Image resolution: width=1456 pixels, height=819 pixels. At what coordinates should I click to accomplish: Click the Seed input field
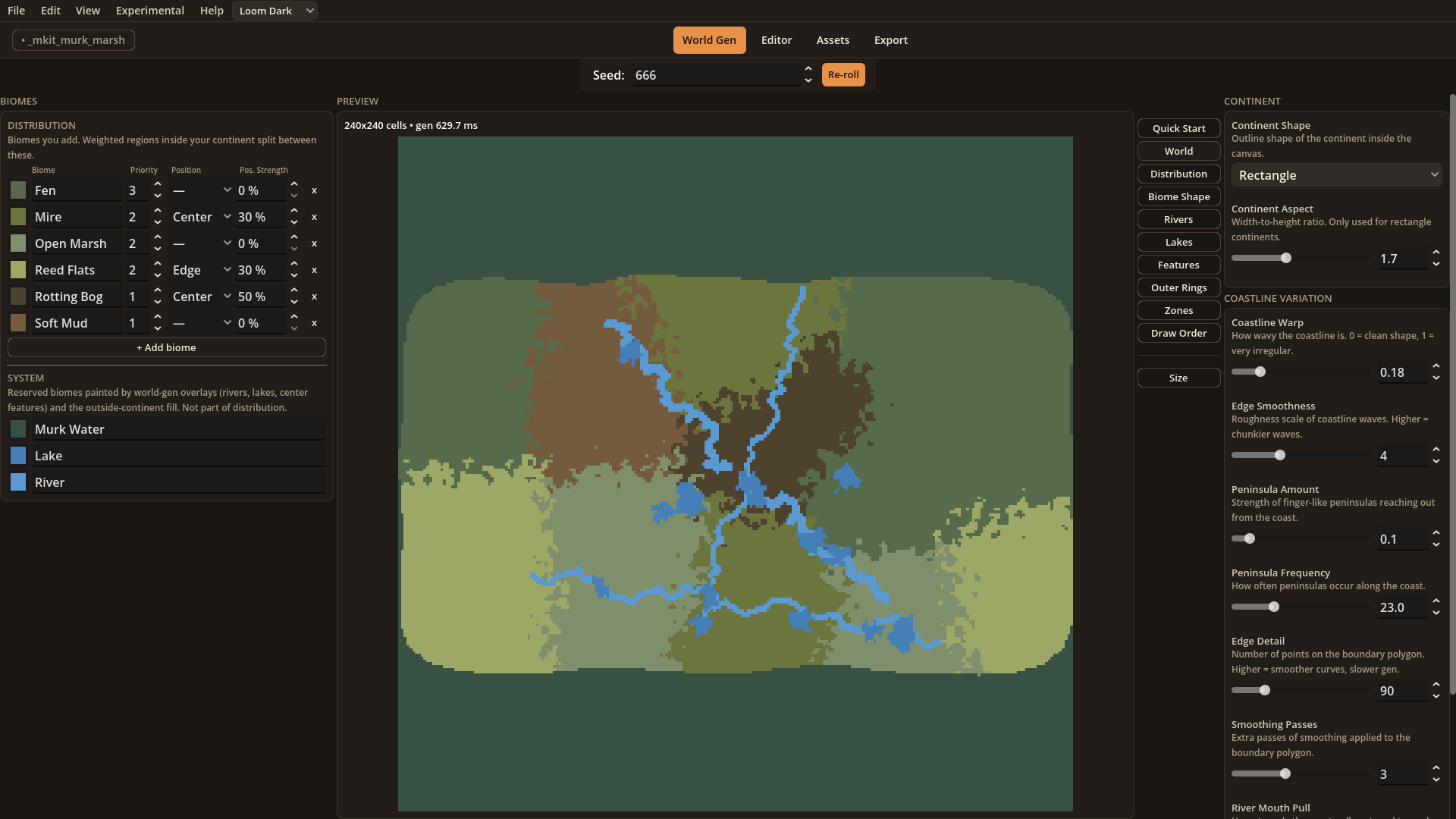pos(716,75)
